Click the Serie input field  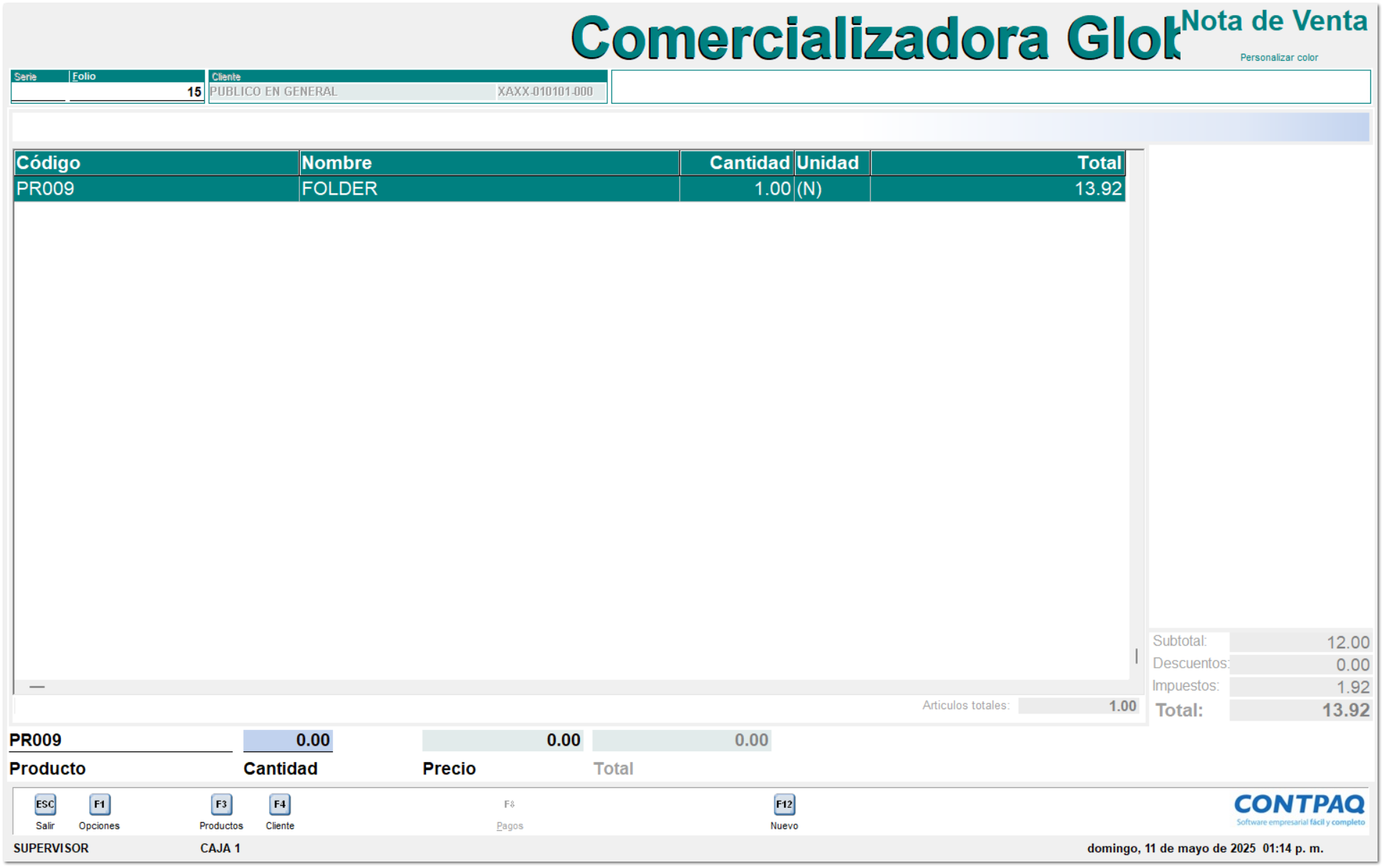(x=37, y=91)
